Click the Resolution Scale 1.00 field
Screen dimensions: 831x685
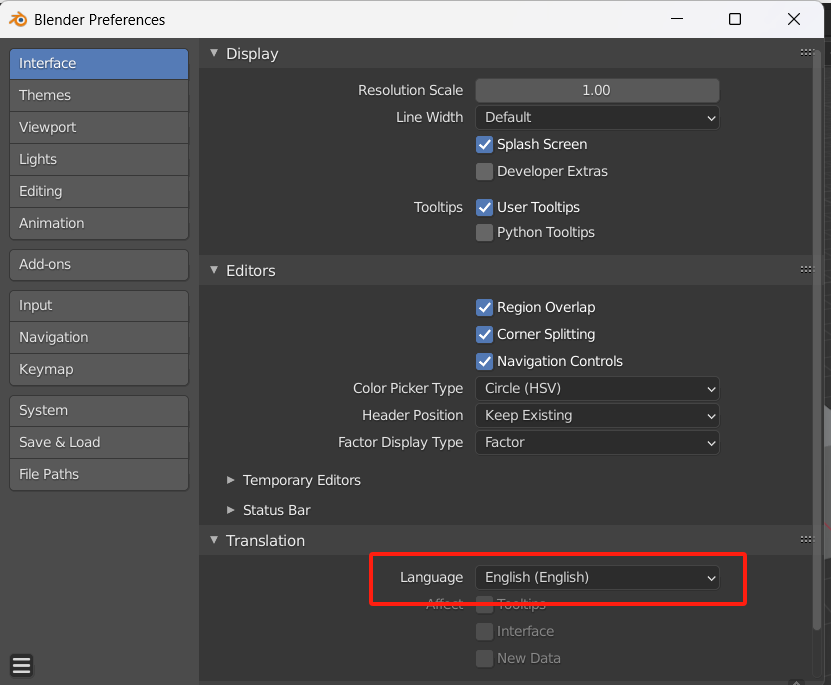pos(597,91)
